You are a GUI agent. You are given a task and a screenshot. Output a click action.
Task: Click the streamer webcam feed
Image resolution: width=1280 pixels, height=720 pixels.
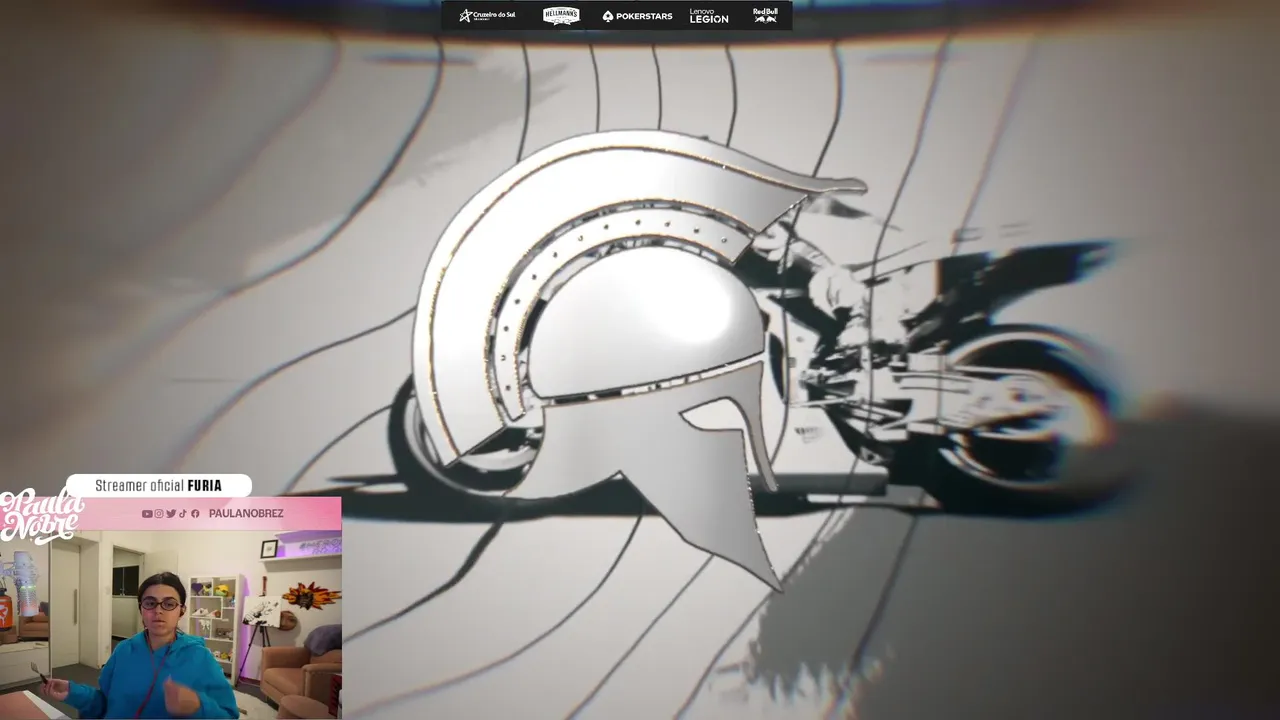[170, 624]
